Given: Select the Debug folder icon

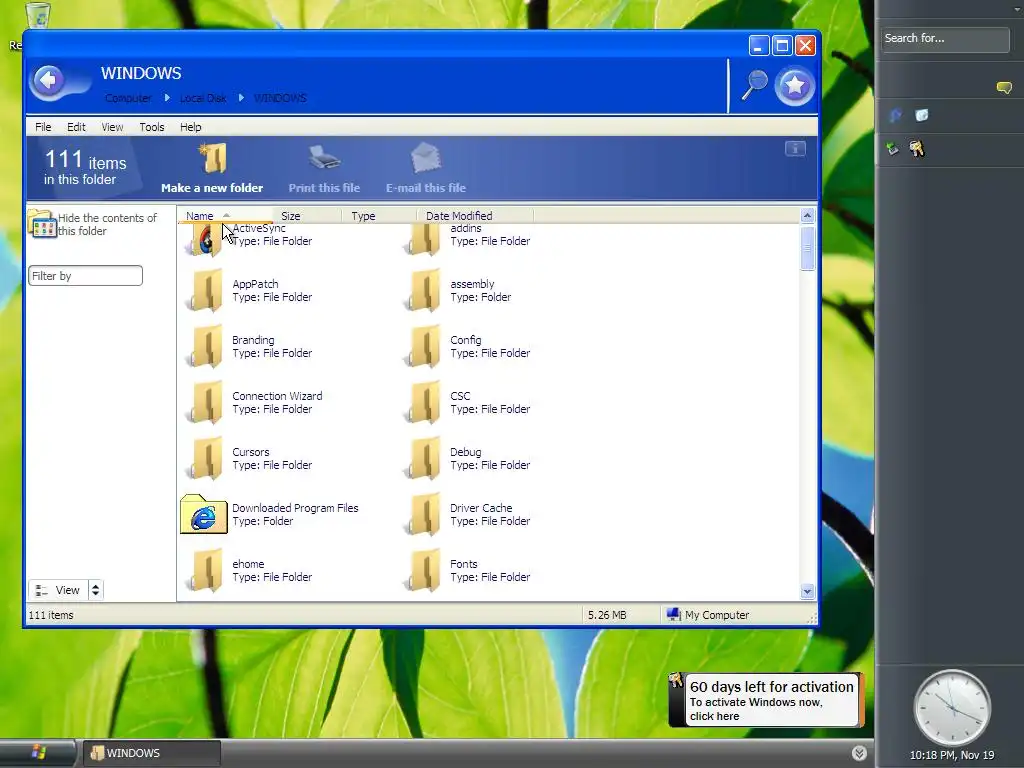Looking at the screenshot, I should 423,459.
